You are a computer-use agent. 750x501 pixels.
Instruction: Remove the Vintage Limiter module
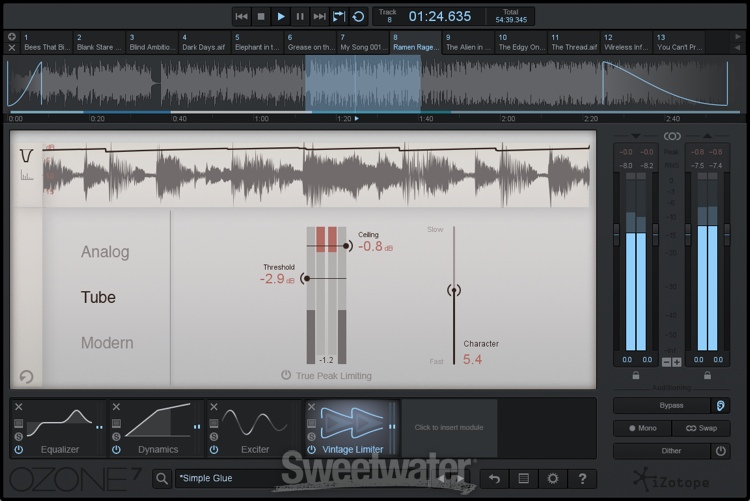pyautogui.click(x=311, y=407)
